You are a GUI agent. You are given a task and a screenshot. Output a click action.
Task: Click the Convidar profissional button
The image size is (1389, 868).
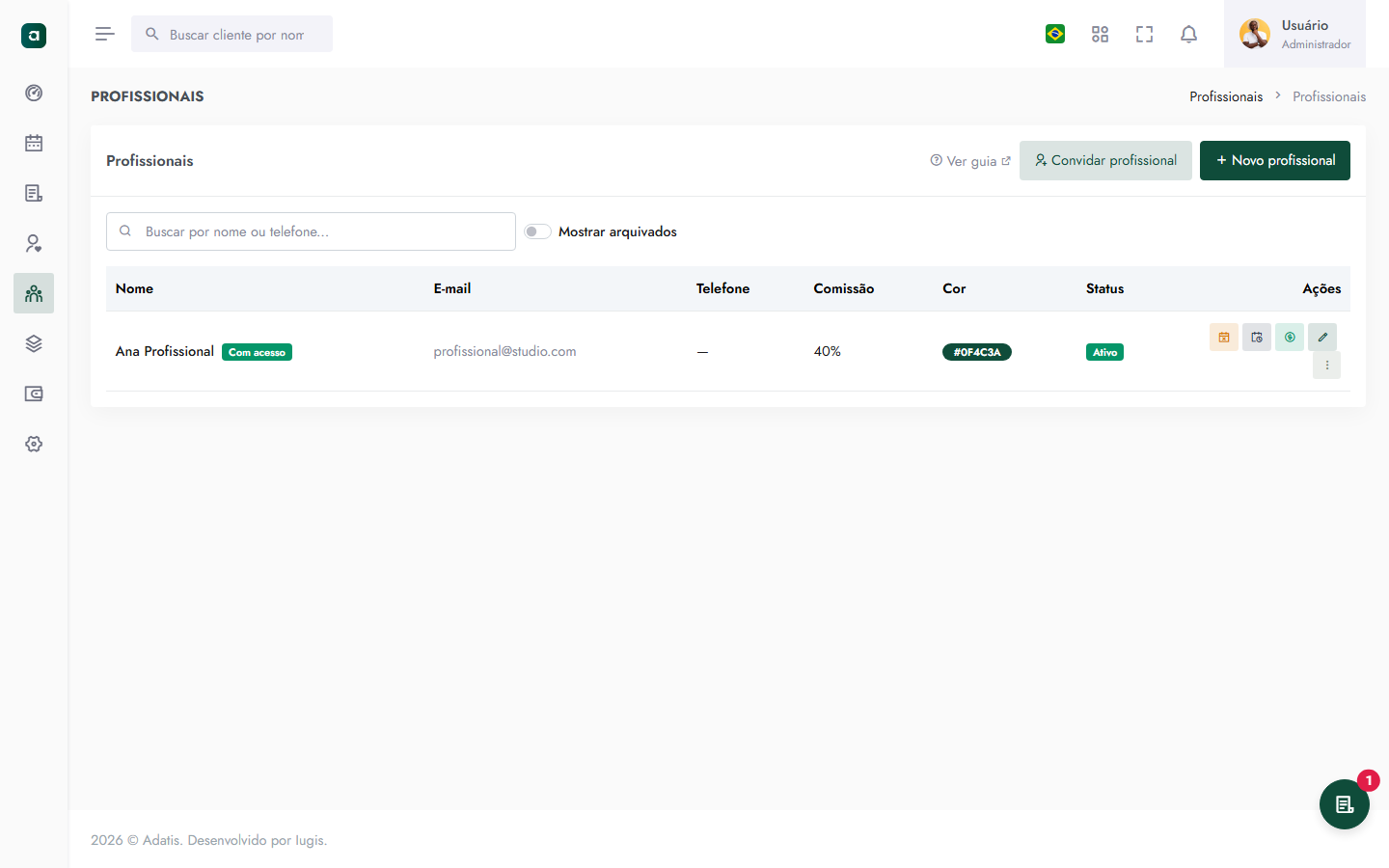click(x=1105, y=160)
